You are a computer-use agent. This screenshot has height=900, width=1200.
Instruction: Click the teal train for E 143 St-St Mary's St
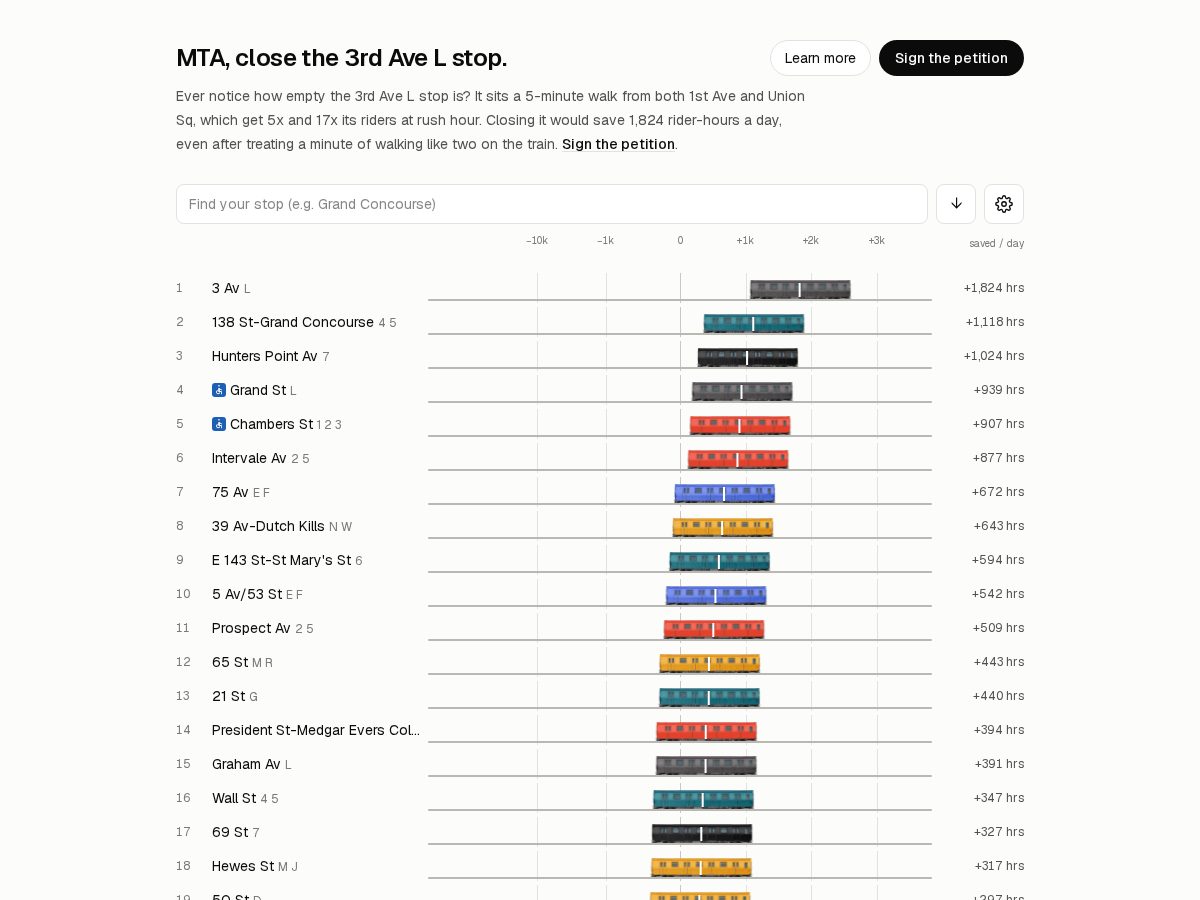coord(720,562)
